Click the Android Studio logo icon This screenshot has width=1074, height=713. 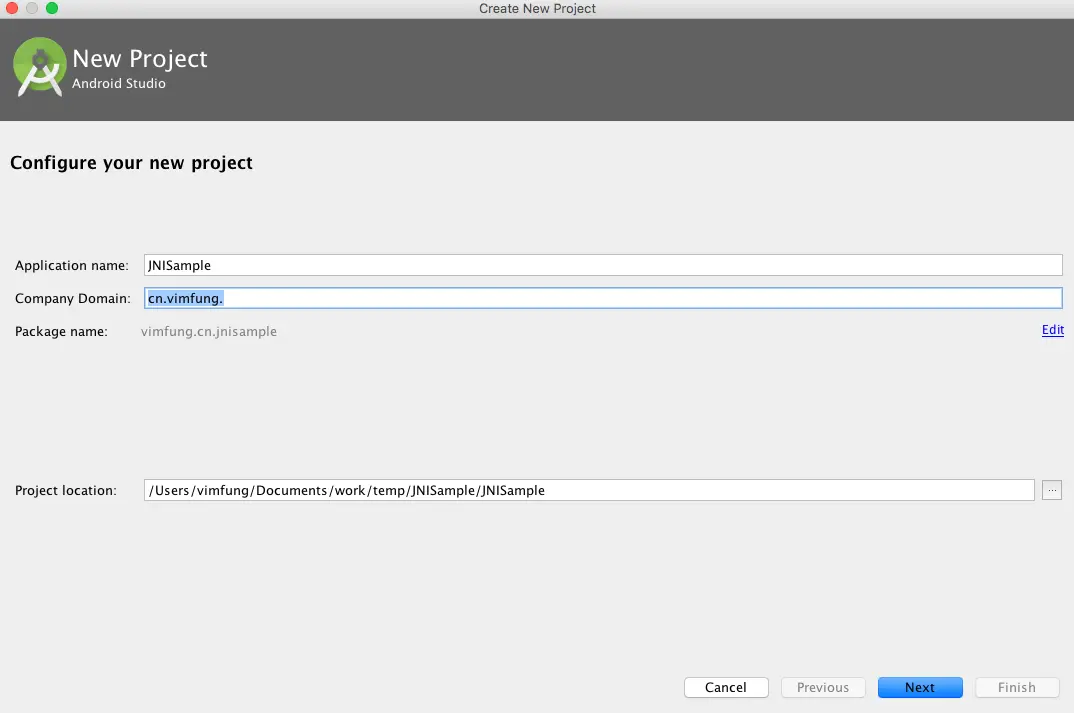point(40,67)
